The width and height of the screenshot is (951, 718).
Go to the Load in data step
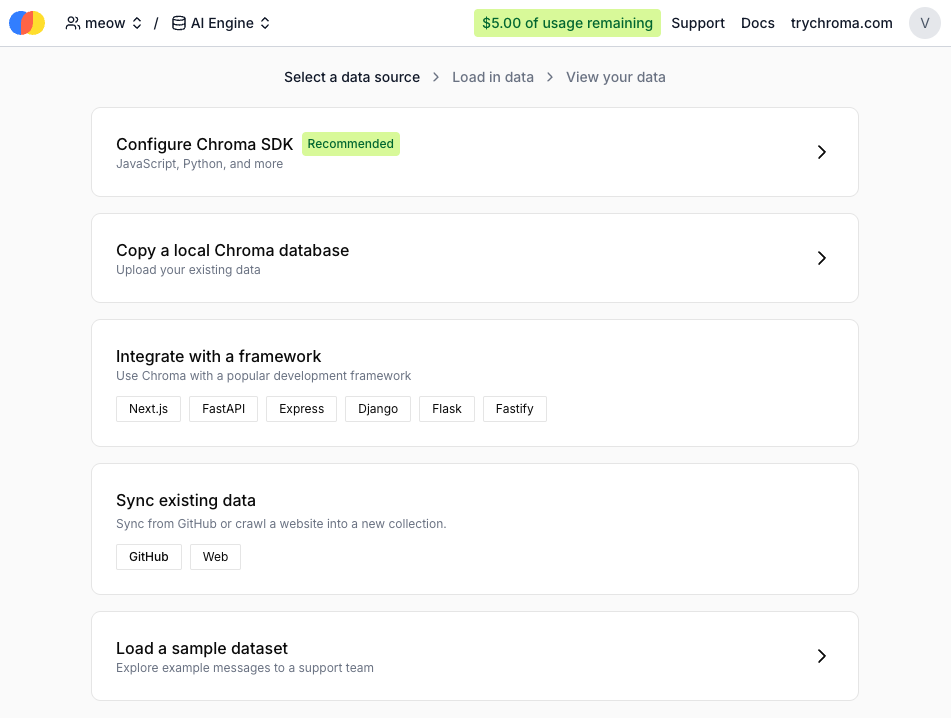coord(492,77)
